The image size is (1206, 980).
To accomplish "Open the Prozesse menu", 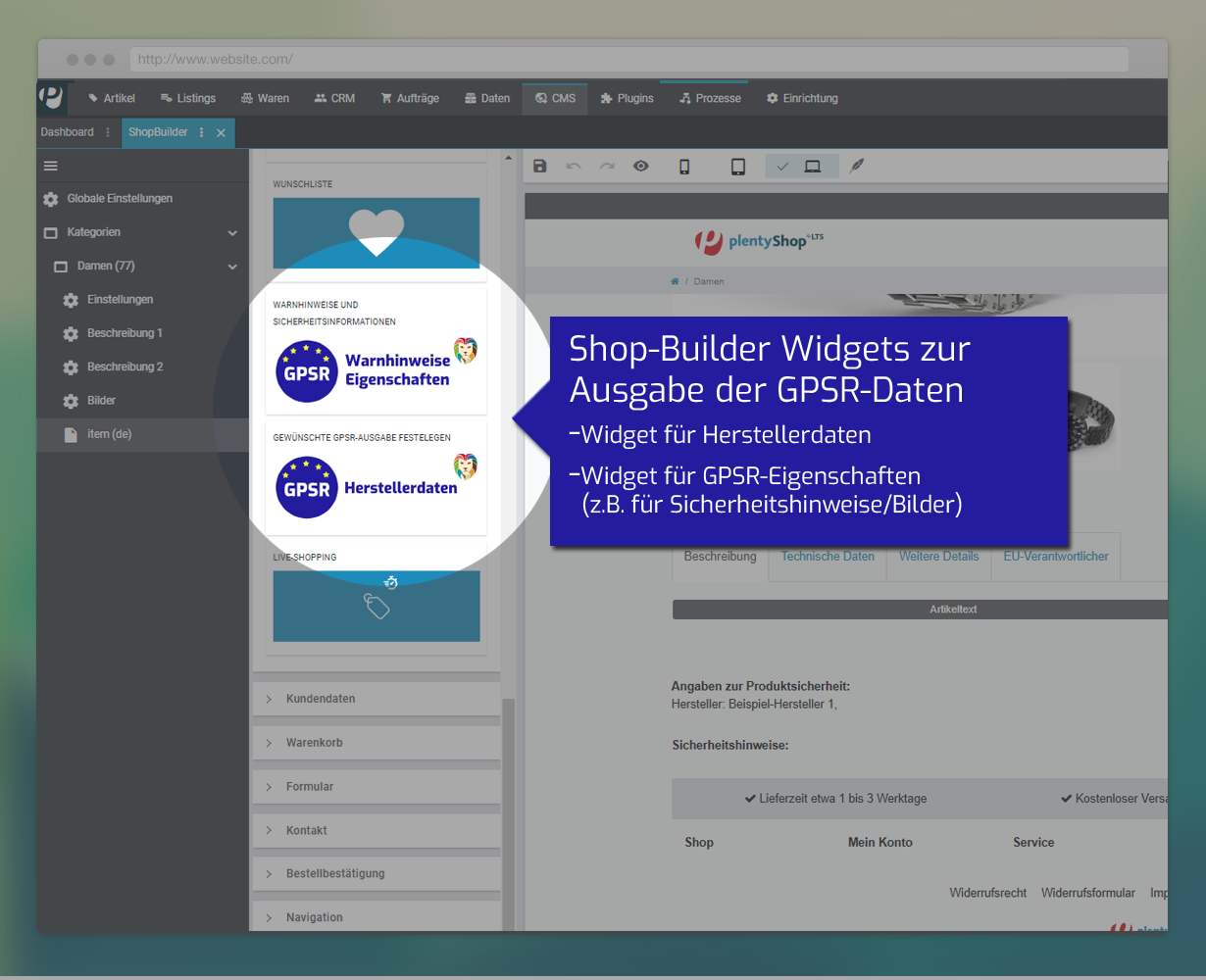I will coord(710,98).
